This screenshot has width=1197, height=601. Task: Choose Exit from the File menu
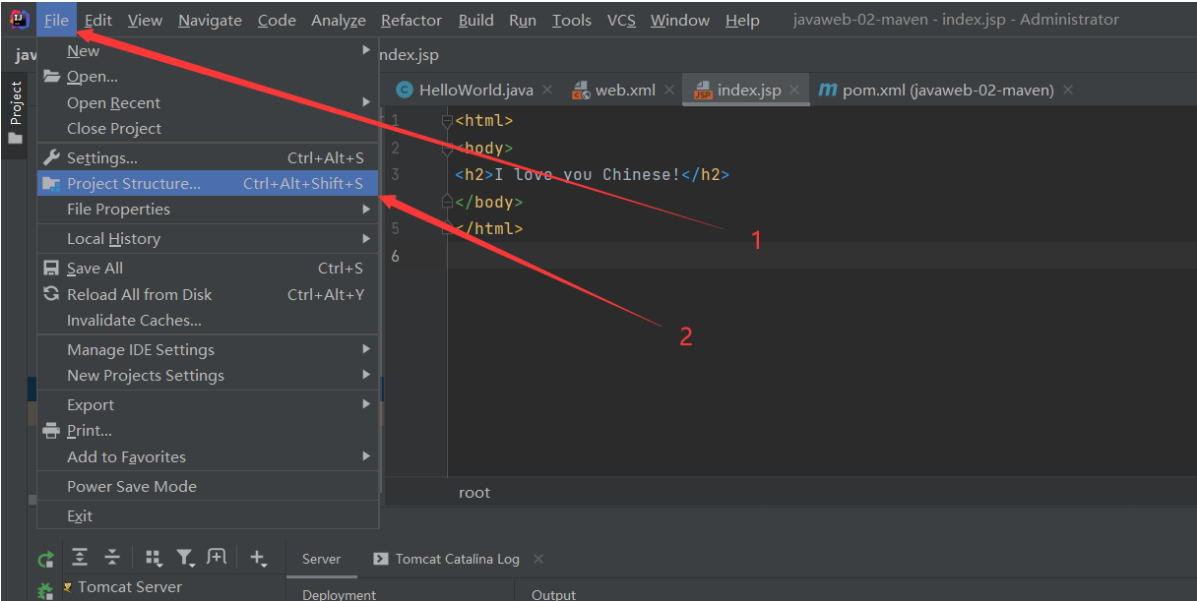208,515
